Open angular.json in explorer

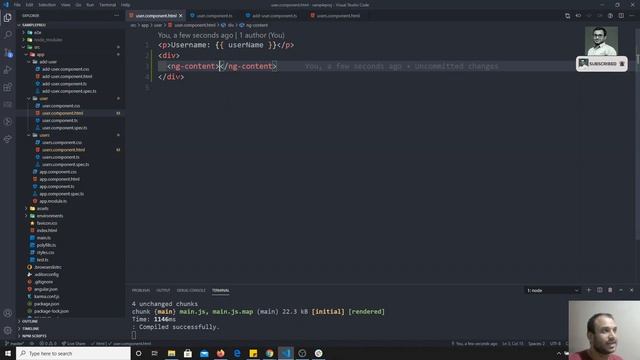[x=45, y=289]
